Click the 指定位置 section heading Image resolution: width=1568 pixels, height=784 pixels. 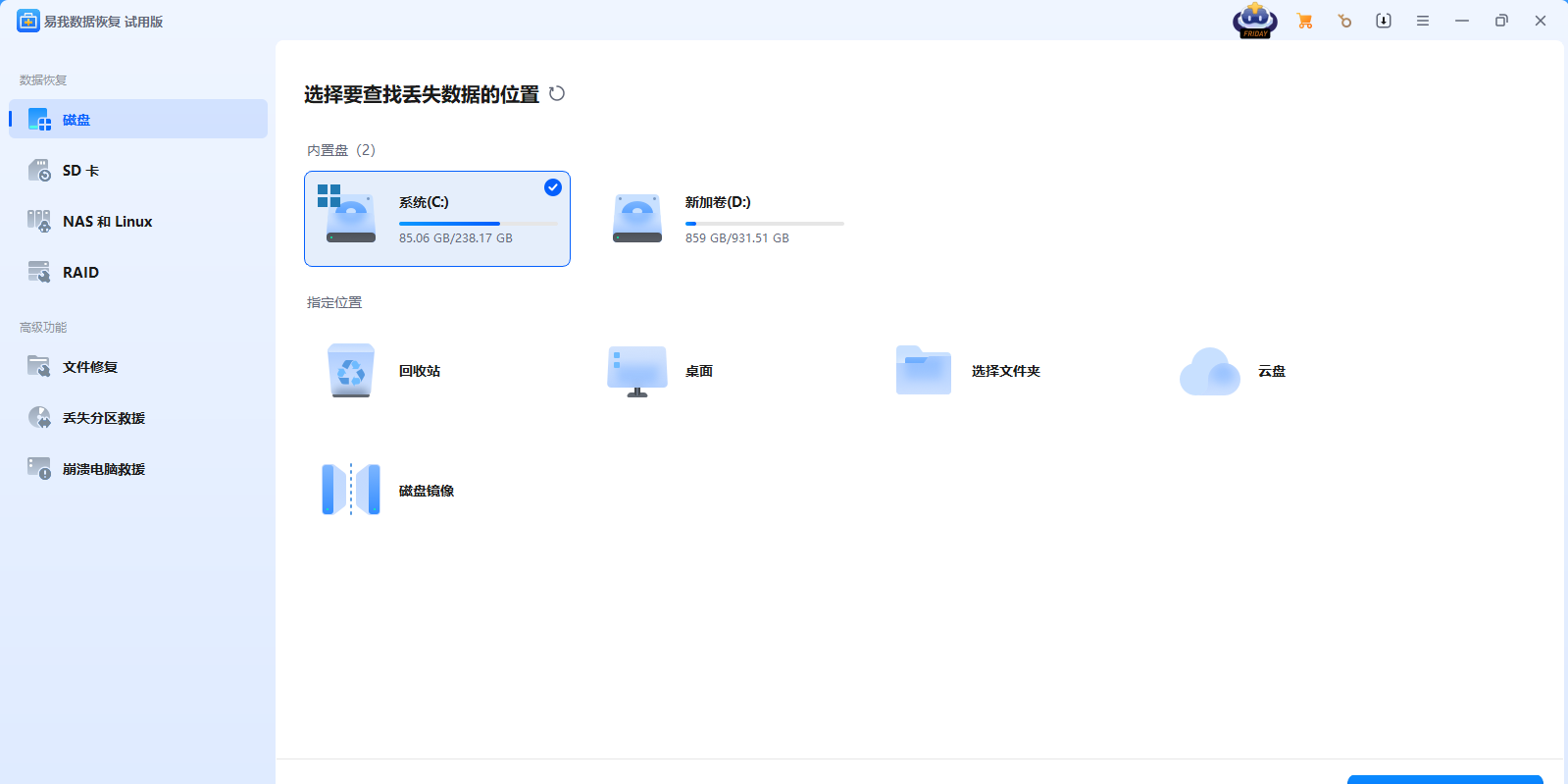tap(334, 302)
